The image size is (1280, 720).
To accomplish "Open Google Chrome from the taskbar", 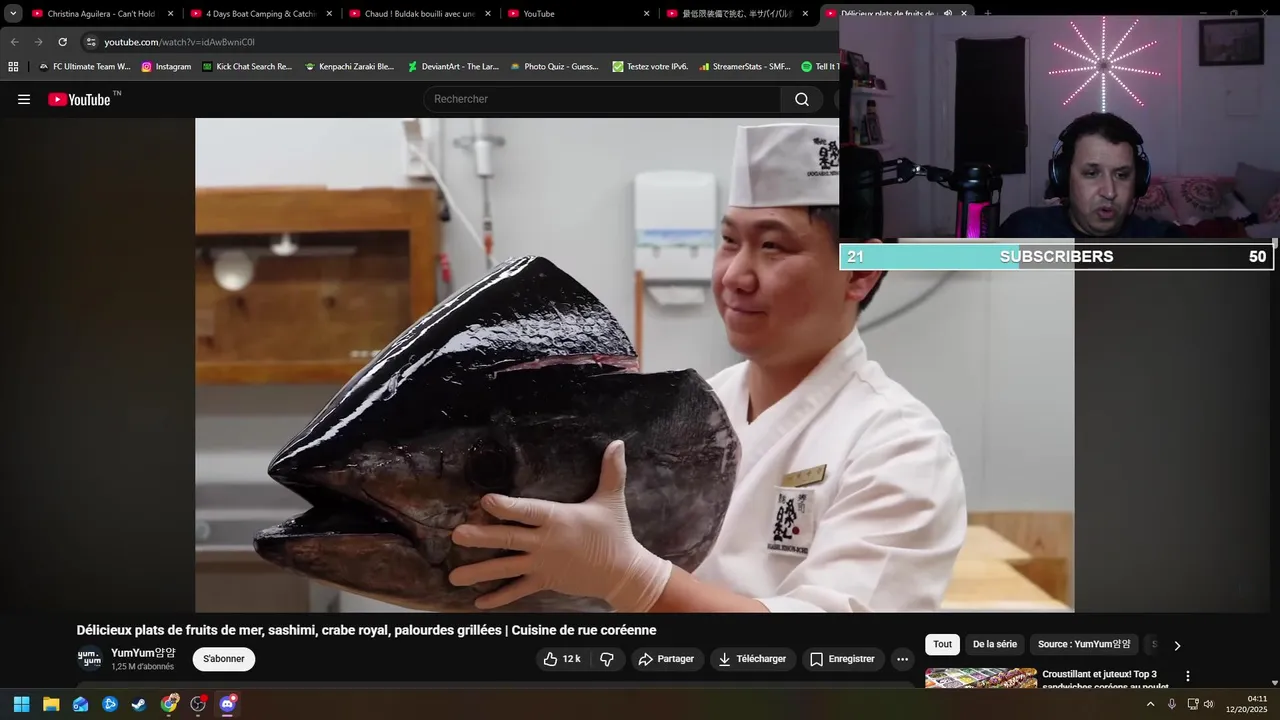I will click(x=169, y=704).
